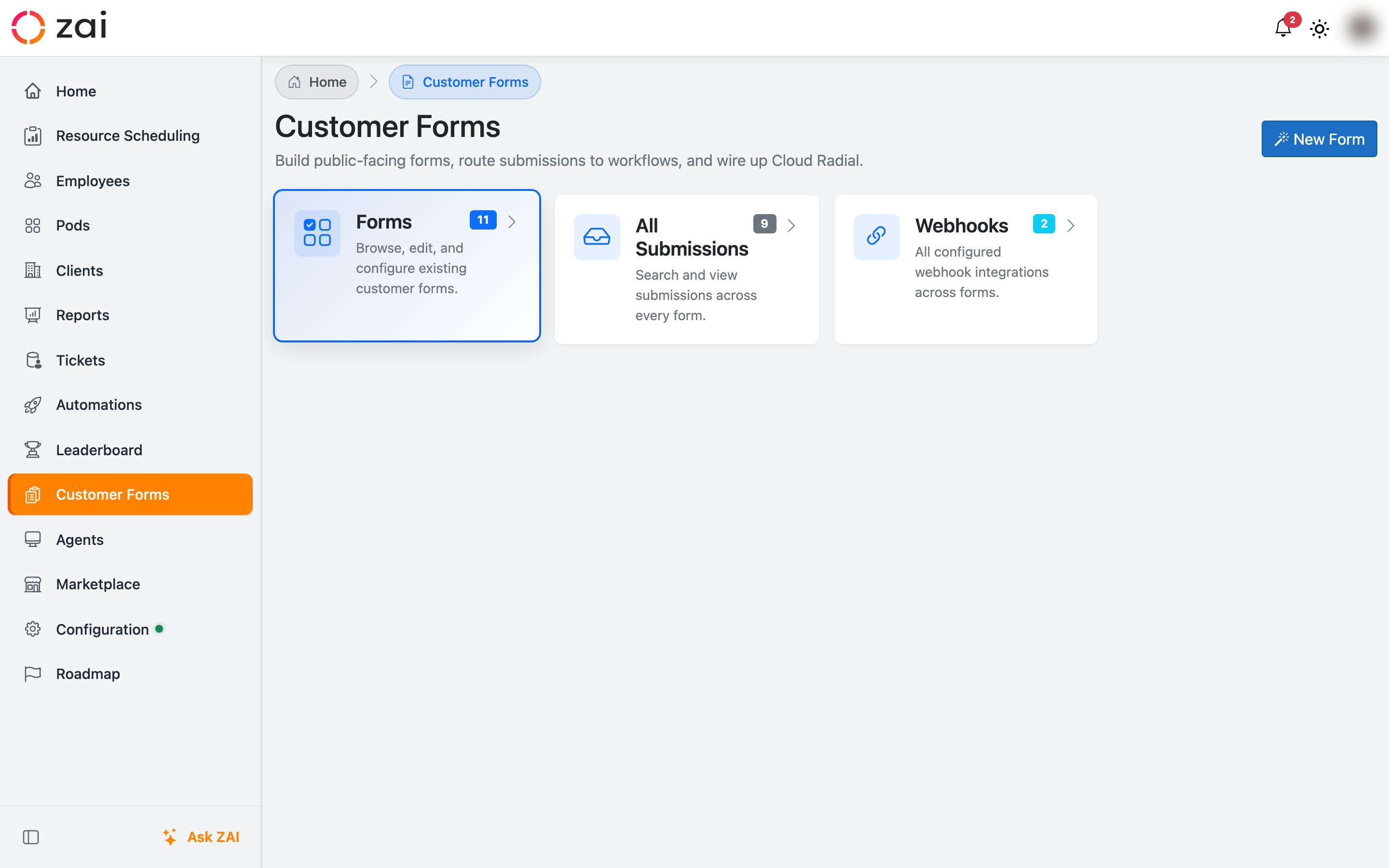1389x868 pixels.
Task: Select Reports in sidebar
Action: (130, 314)
